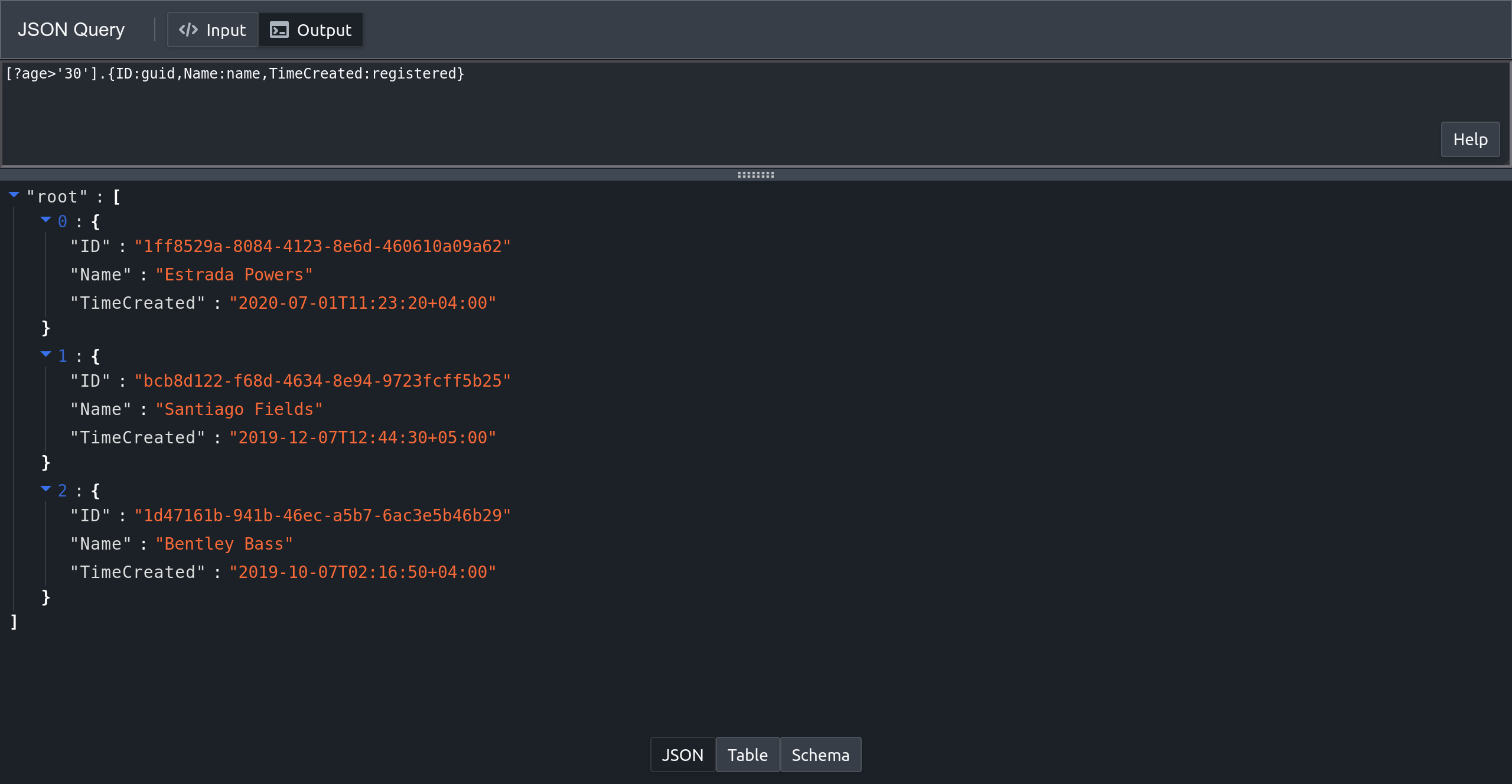Click the code icon on Input tab
Image resolution: width=1512 pixels, height=784 pixels.
(188, 30)
